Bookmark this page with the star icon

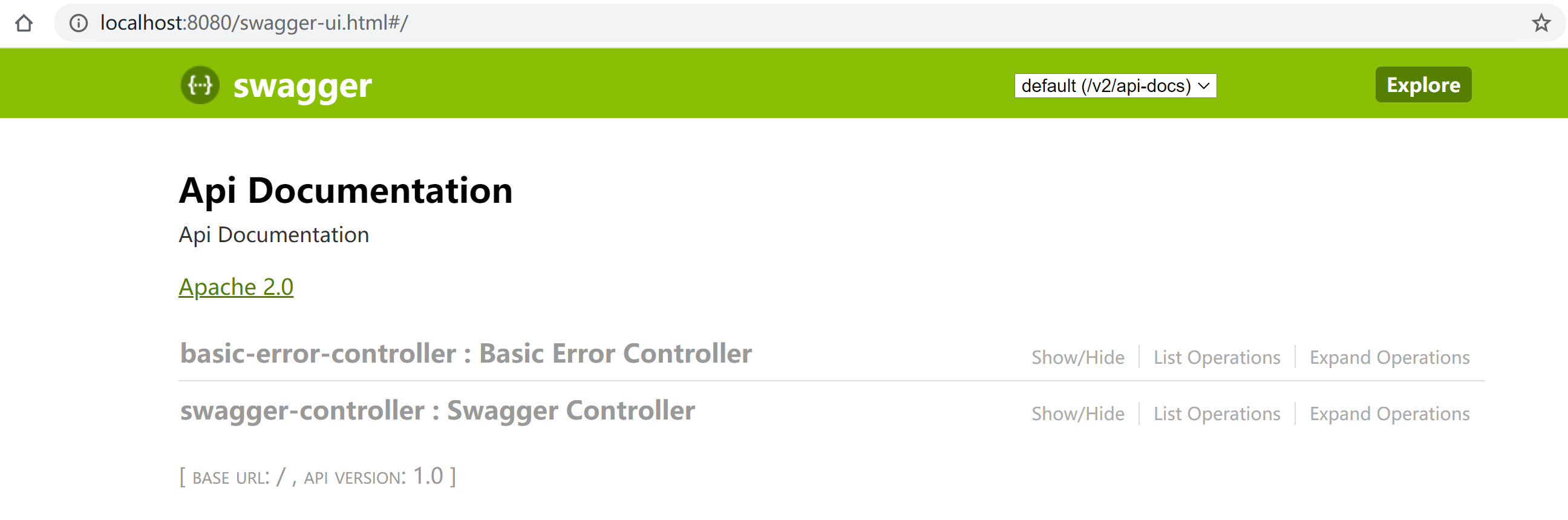[x=1541, y=23]
